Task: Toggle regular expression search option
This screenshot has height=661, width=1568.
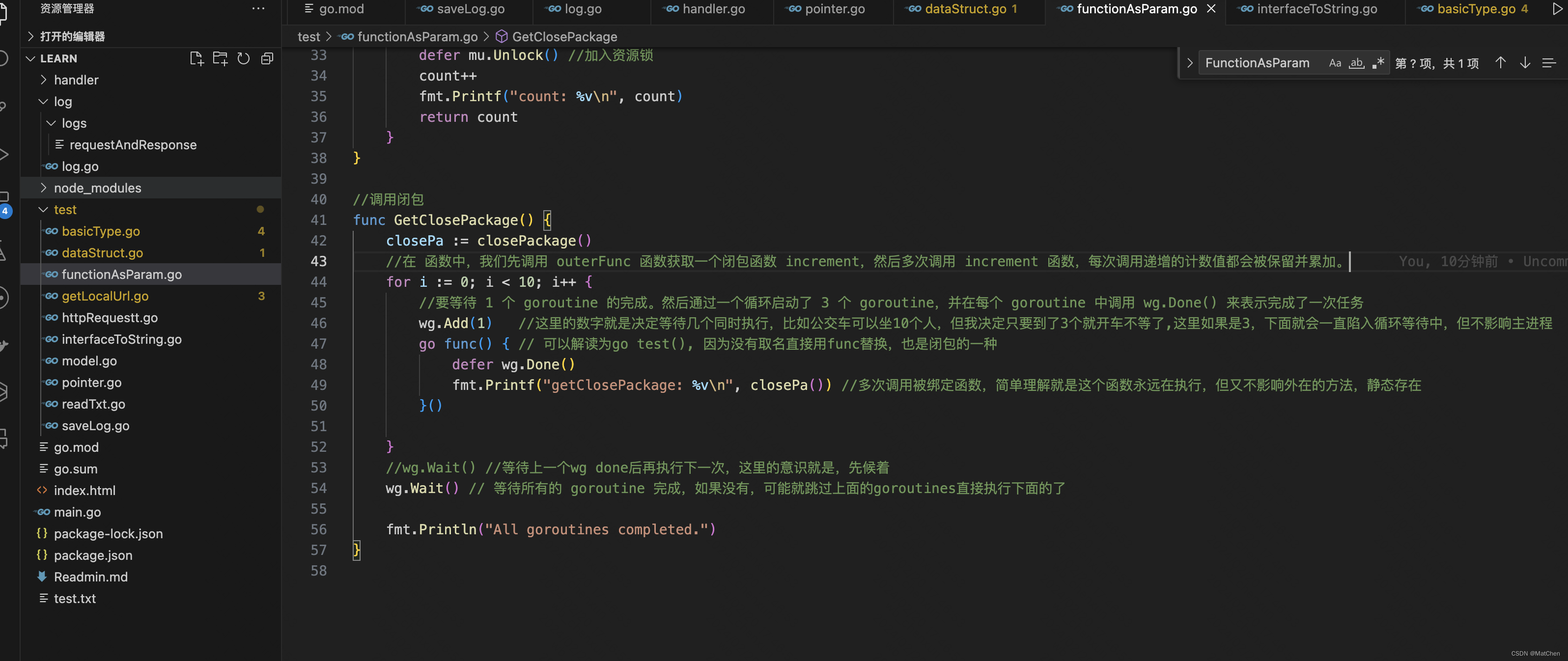Action: click(x=1378, y=63)
